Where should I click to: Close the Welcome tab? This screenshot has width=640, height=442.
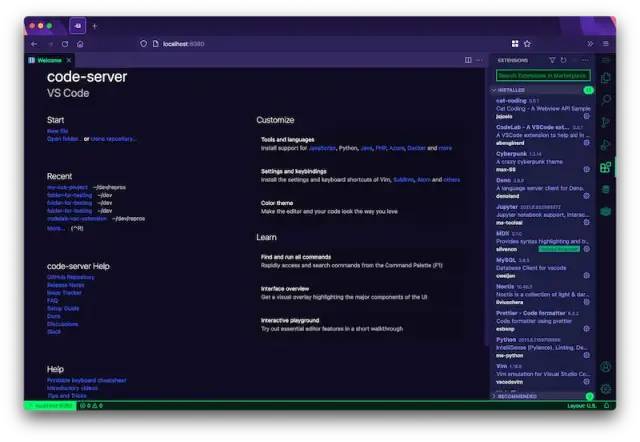pyautogui.click(x=69, y=60)
